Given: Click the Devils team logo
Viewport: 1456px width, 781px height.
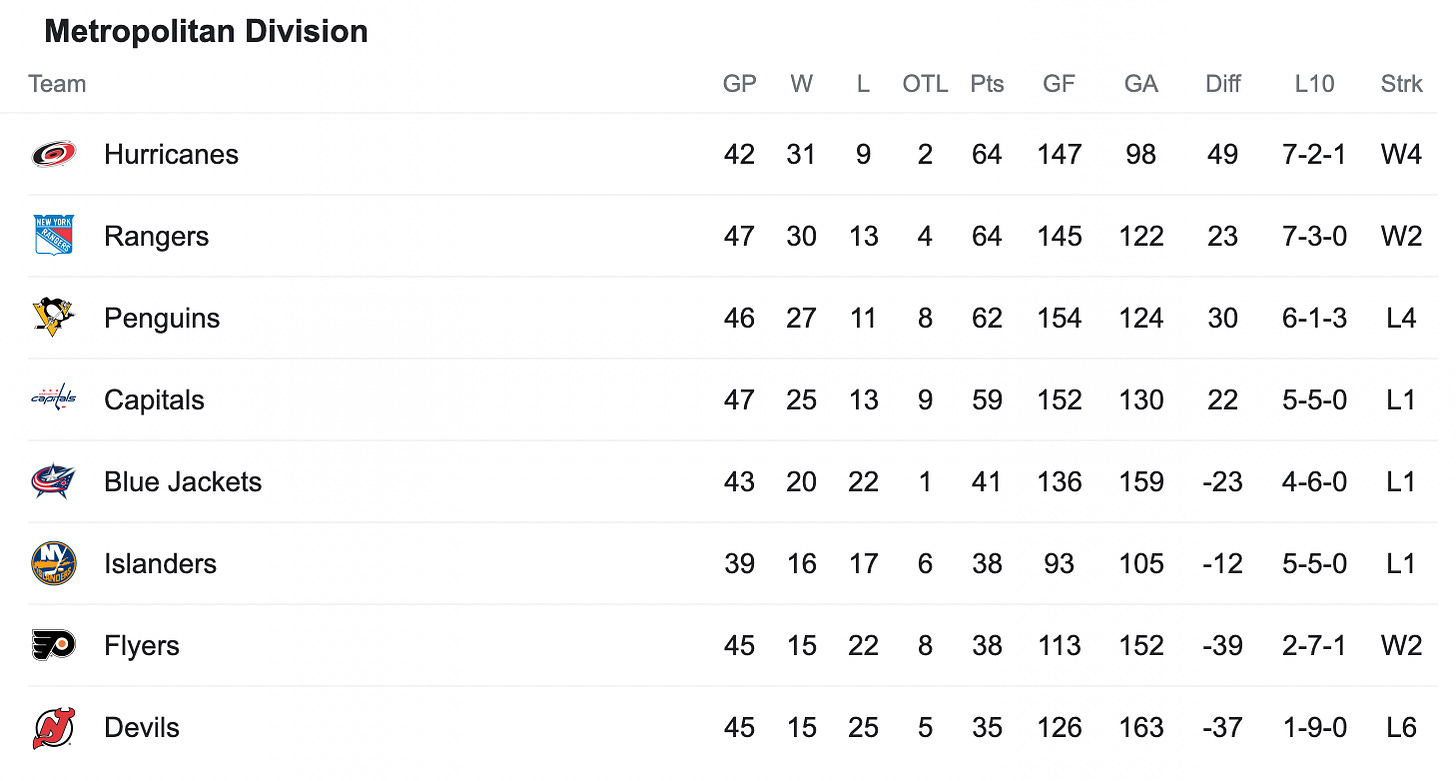Looking at the screenshot, I should (53, 727).
